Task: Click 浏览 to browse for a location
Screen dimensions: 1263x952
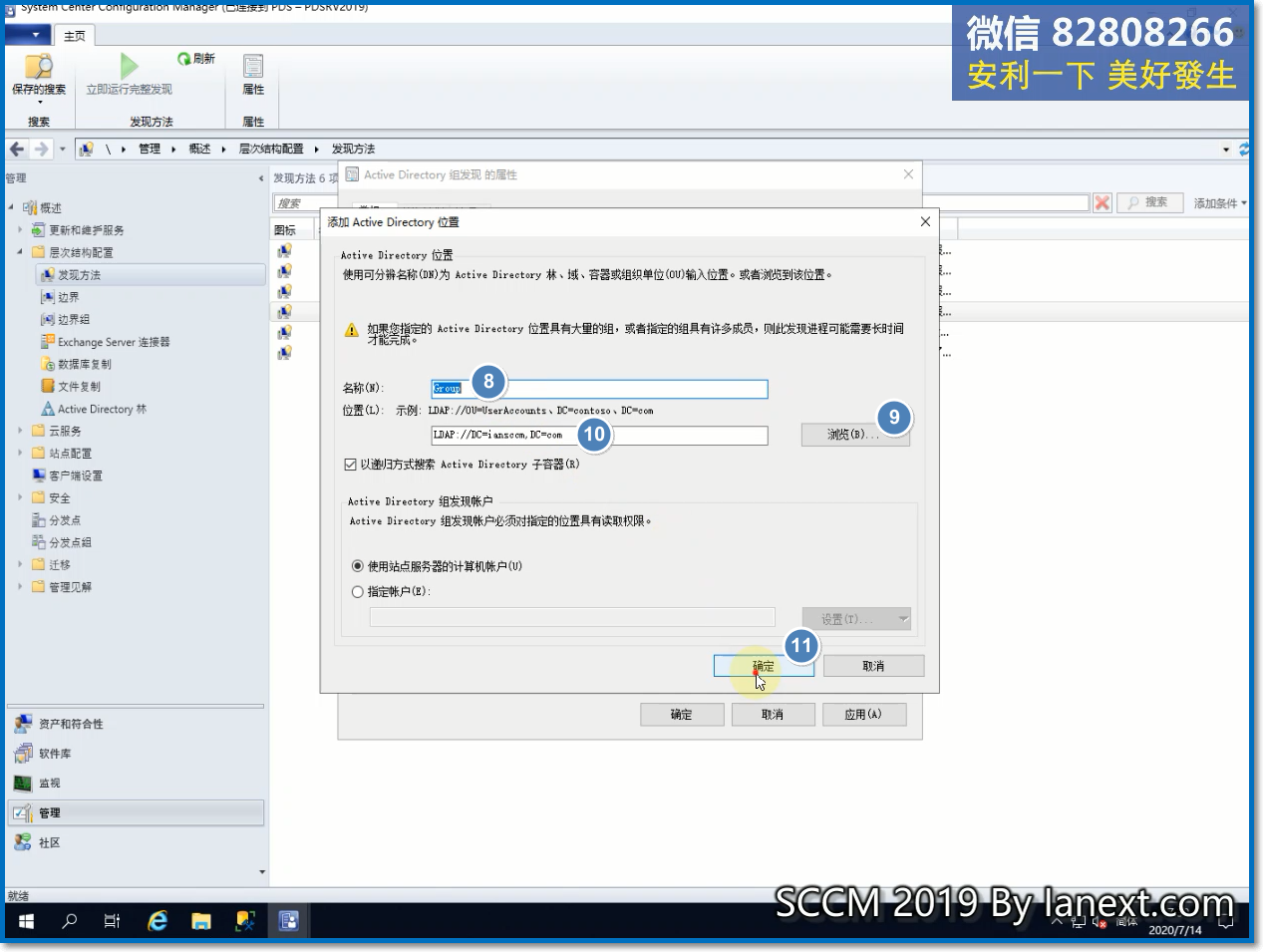Action: (854, 435)
